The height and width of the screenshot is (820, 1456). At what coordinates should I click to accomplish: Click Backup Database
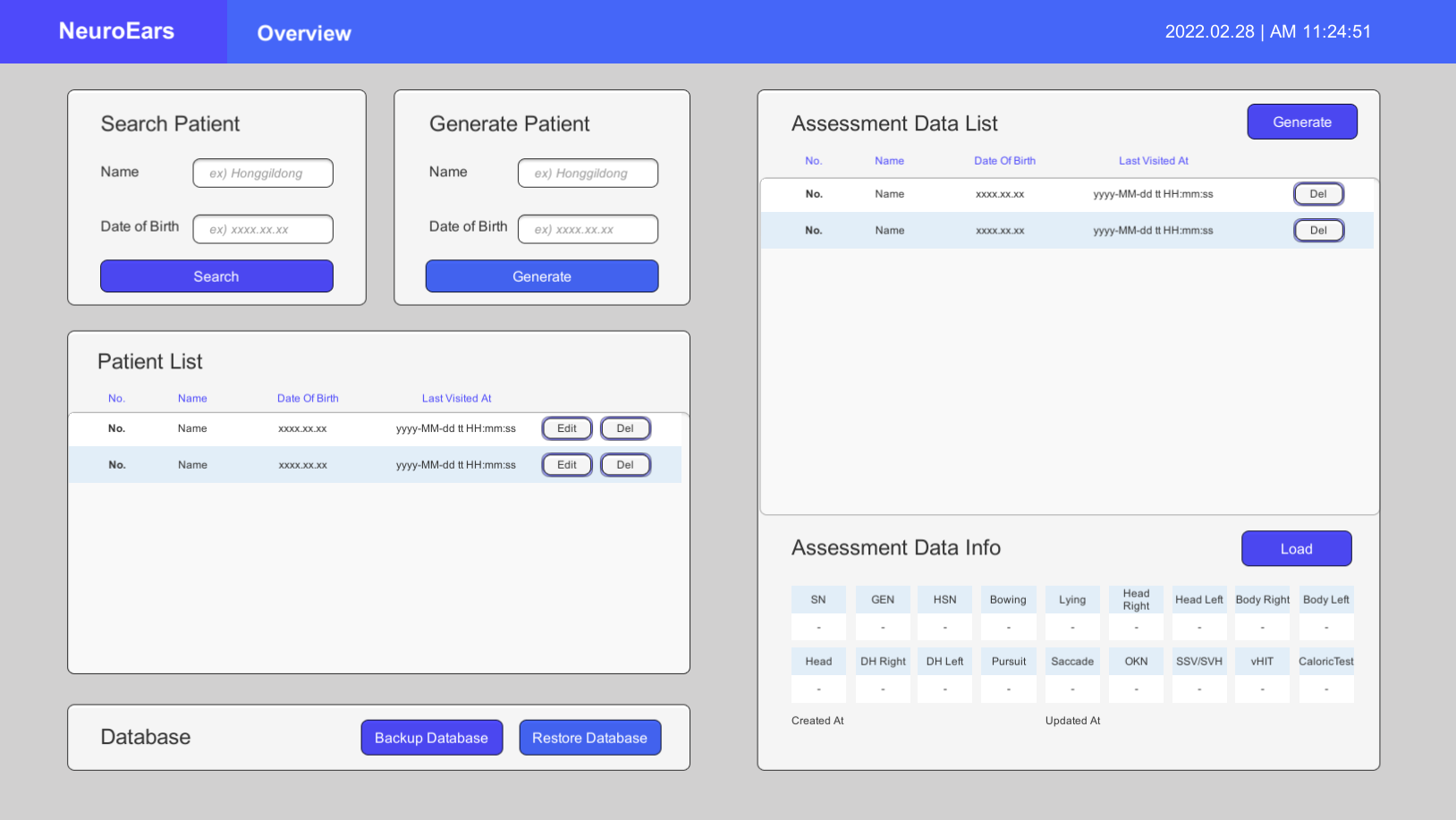pyautogui.click(x=431, y=737)
